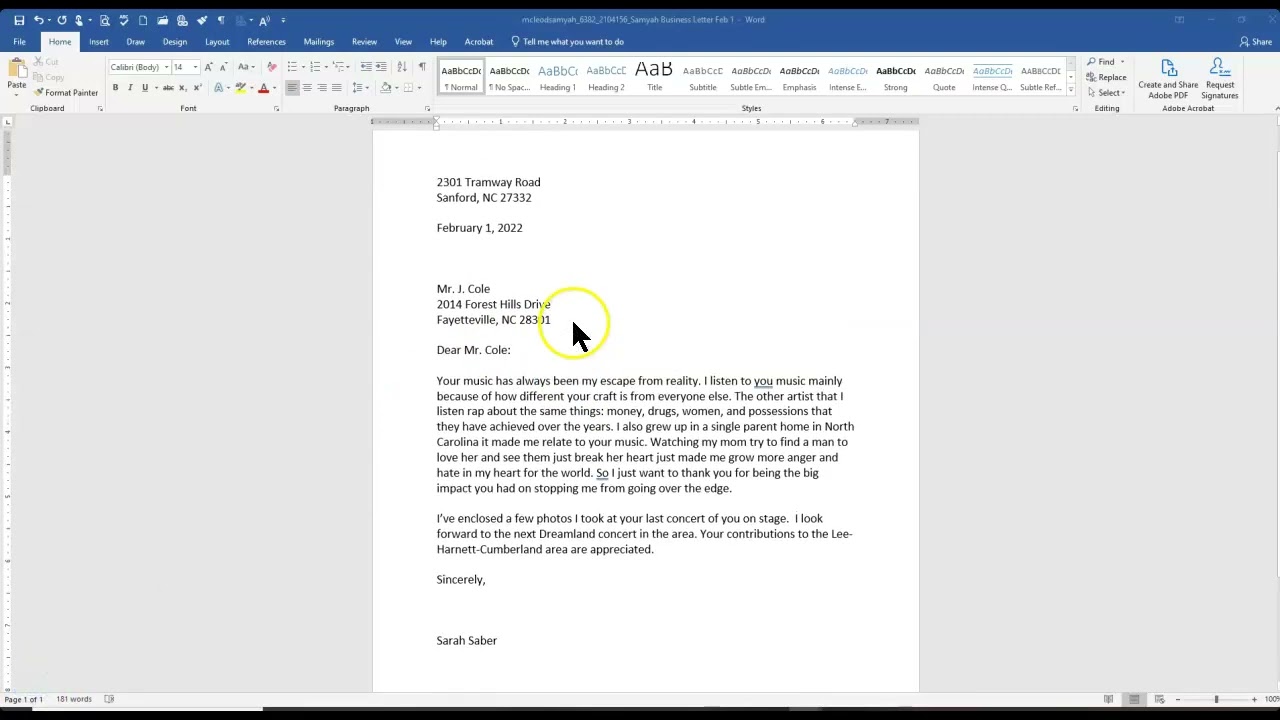Apply text effects and typography
This screenshot has height=720, width=1280.
pyautogui.click(x=218, y=88)
